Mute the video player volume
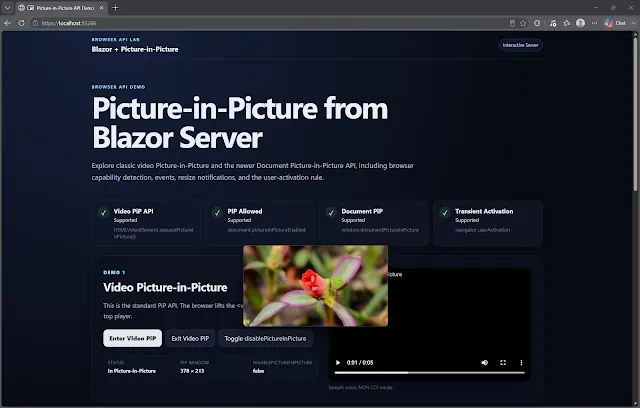 (484, 363)
